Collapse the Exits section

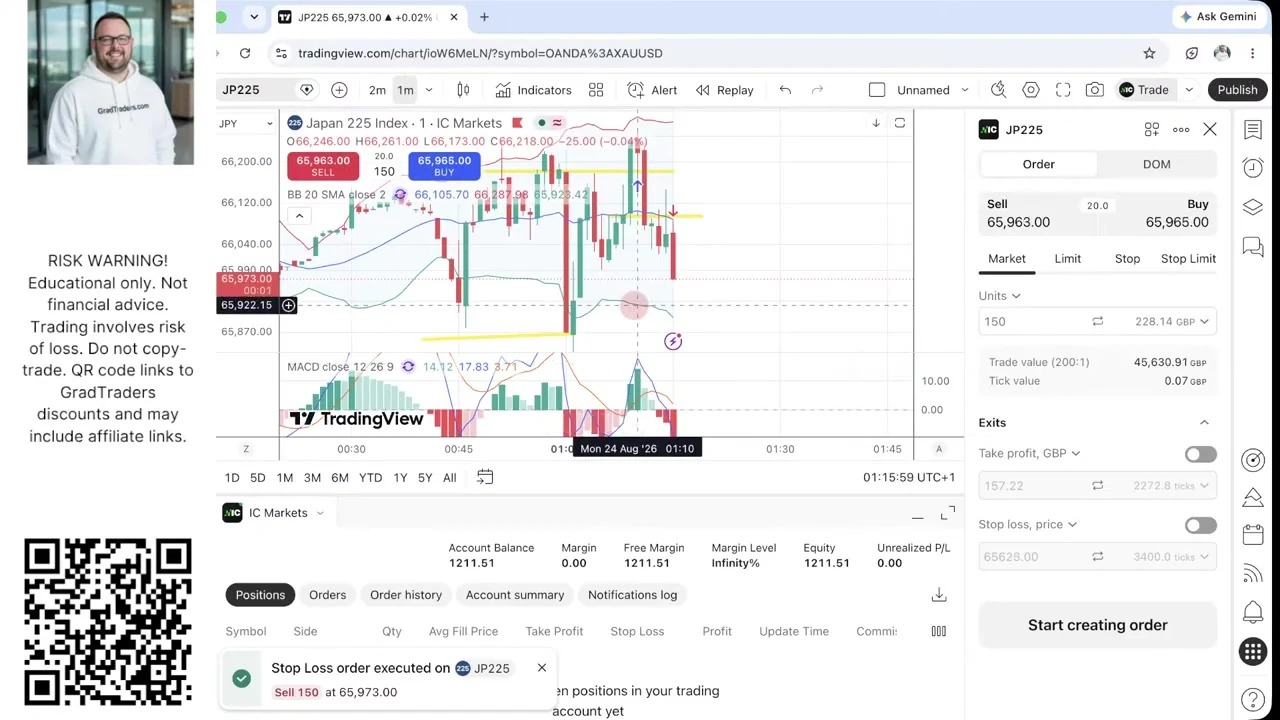[1204, 423]
